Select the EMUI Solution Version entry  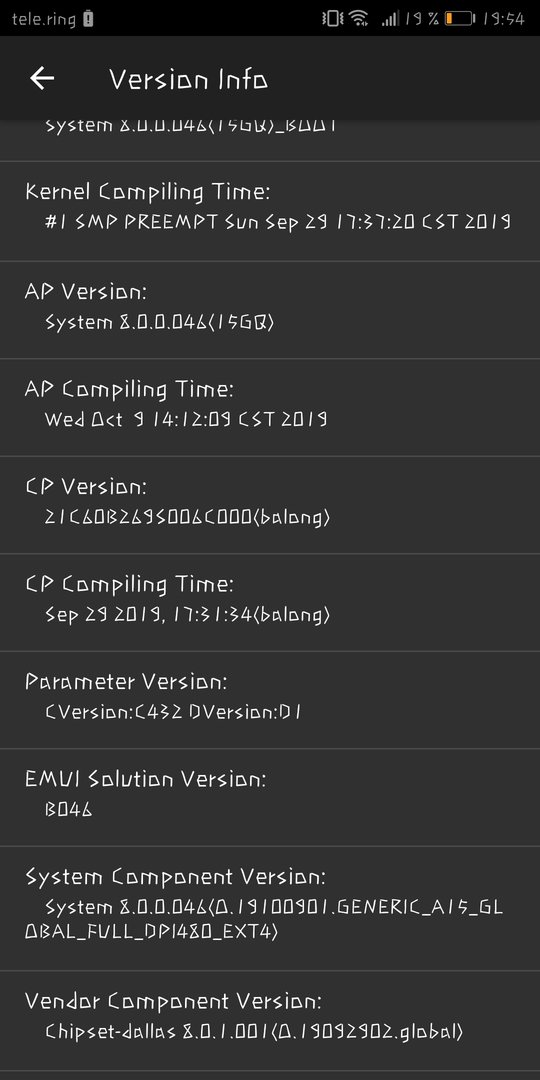tap(270, 798)
